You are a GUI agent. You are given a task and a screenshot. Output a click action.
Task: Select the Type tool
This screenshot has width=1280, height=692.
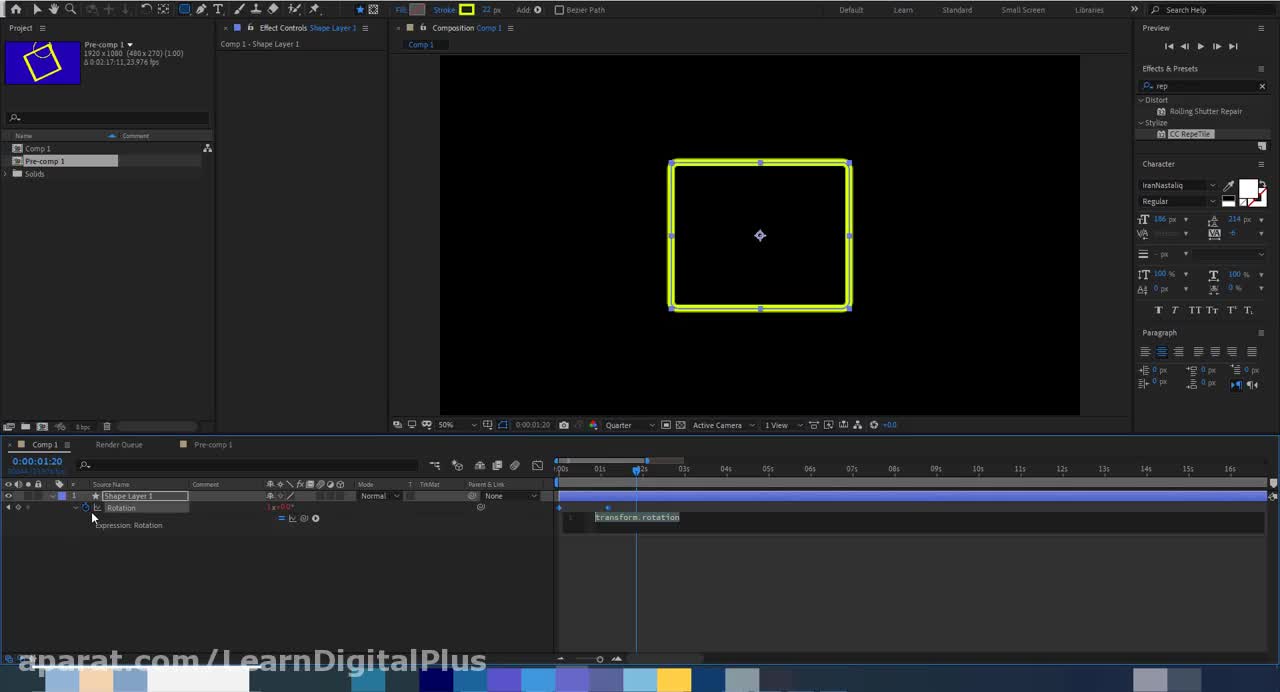point(218,9)
